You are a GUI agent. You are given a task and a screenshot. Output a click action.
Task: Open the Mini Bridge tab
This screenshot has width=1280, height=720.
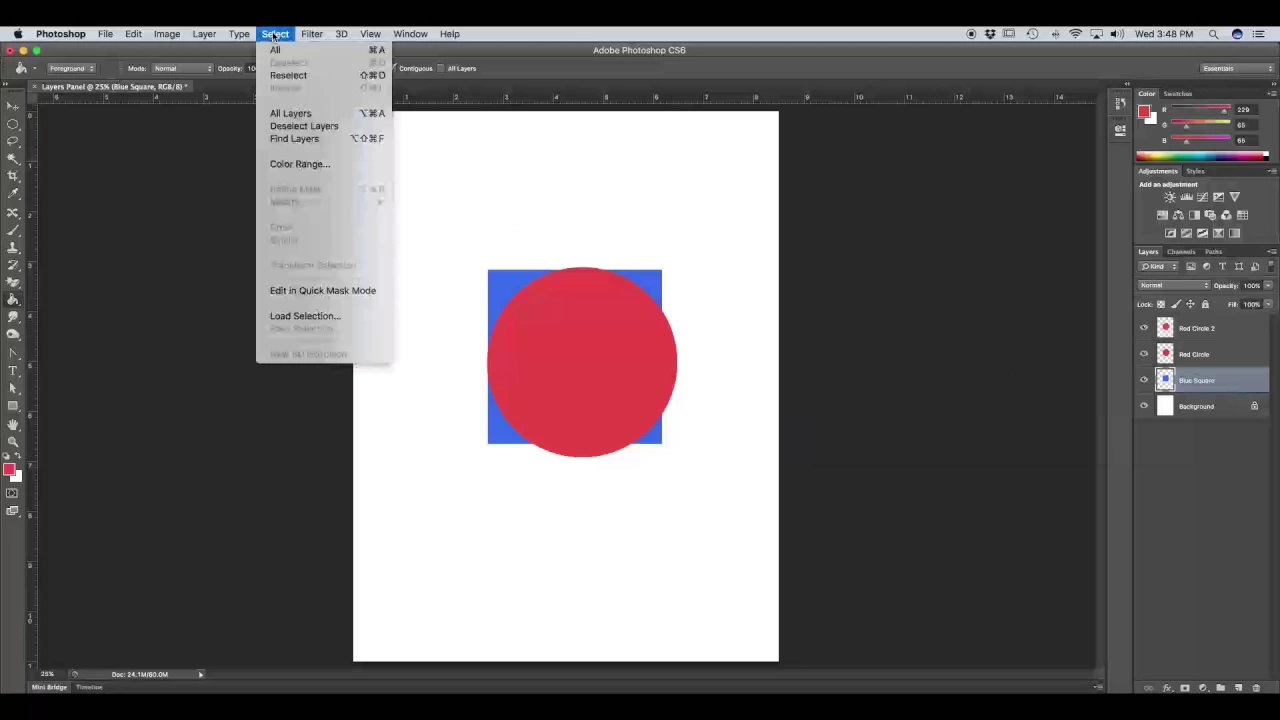click(x=49, y=687)
